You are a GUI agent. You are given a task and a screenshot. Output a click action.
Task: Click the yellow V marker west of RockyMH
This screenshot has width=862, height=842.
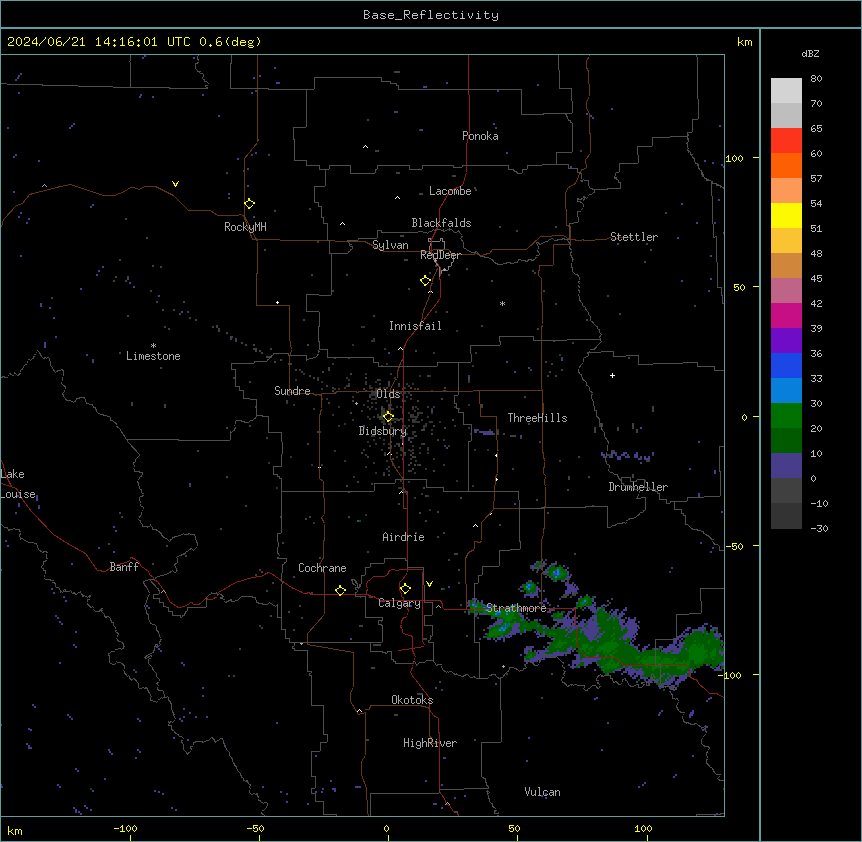click(x=175, y=184)
